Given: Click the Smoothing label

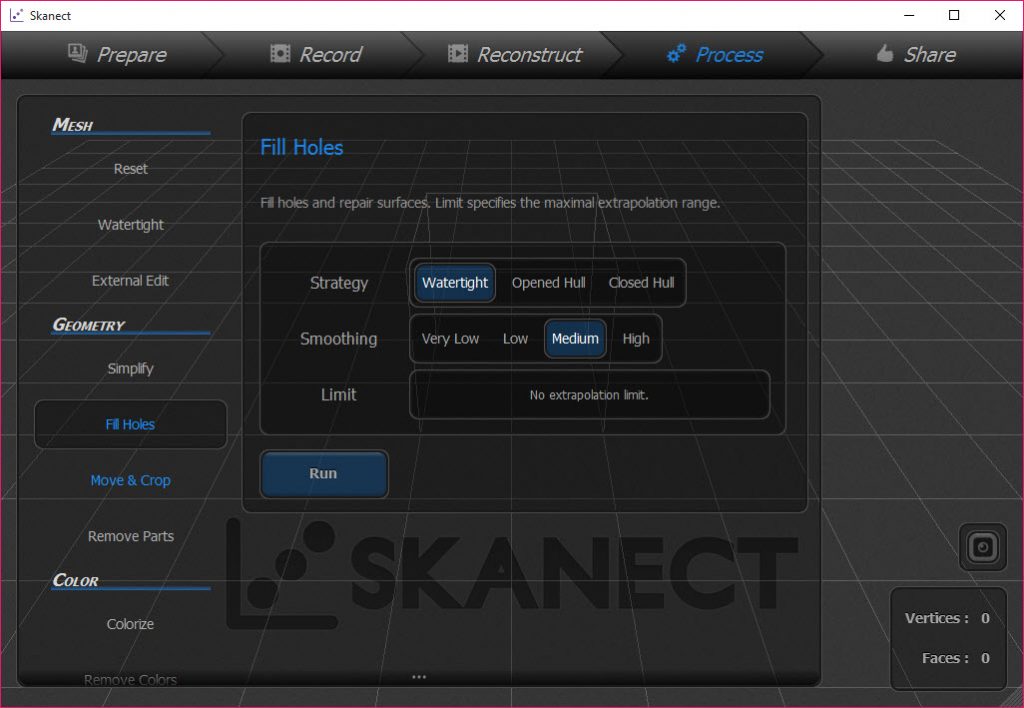Looking at the screenshot, I should (x=339, y=339).
